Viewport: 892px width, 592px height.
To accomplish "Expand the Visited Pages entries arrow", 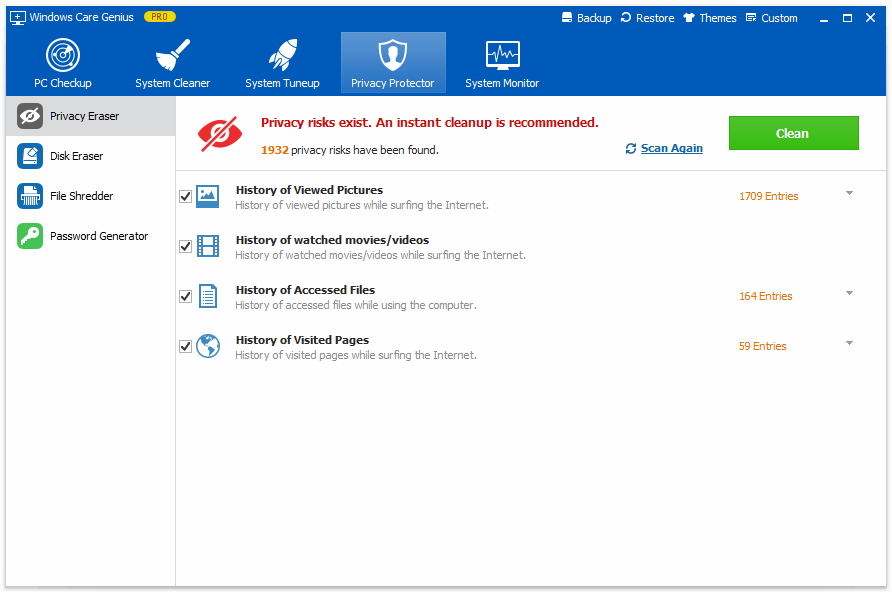I will tap(849, 343).
